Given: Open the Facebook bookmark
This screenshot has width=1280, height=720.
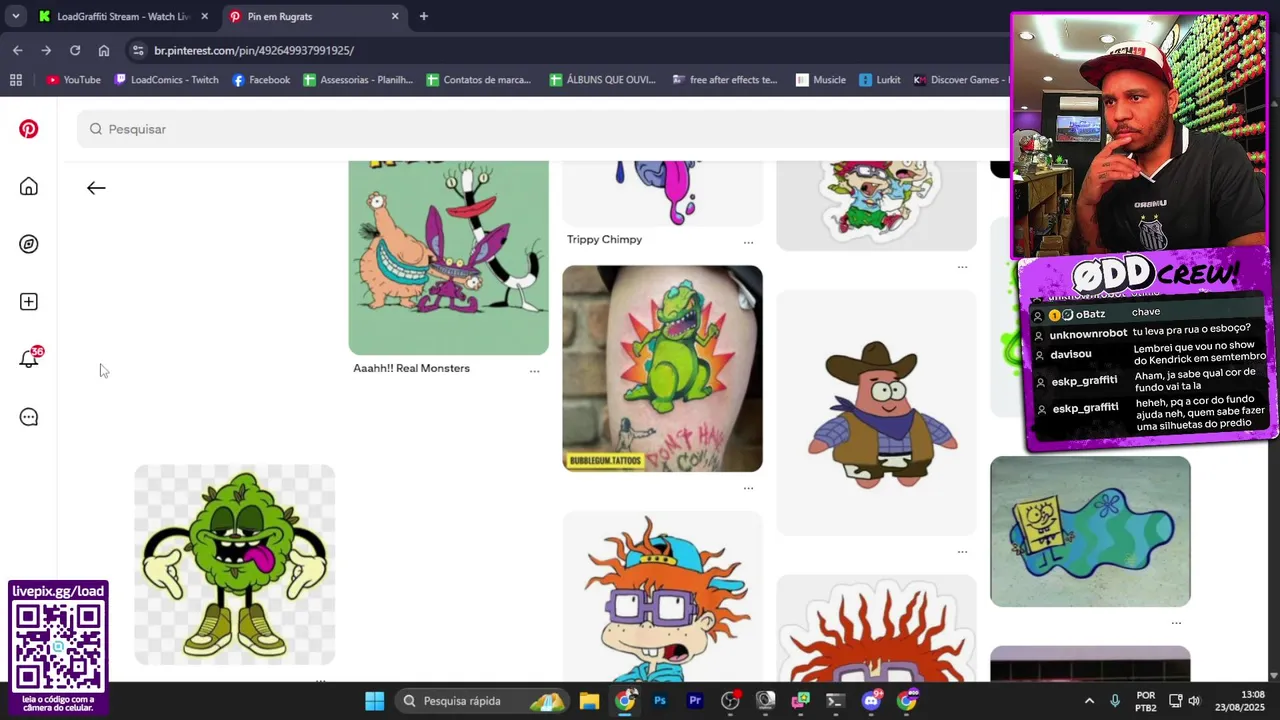Looking at the screenshot, I should pyautogui.click(x=261, y=80).
